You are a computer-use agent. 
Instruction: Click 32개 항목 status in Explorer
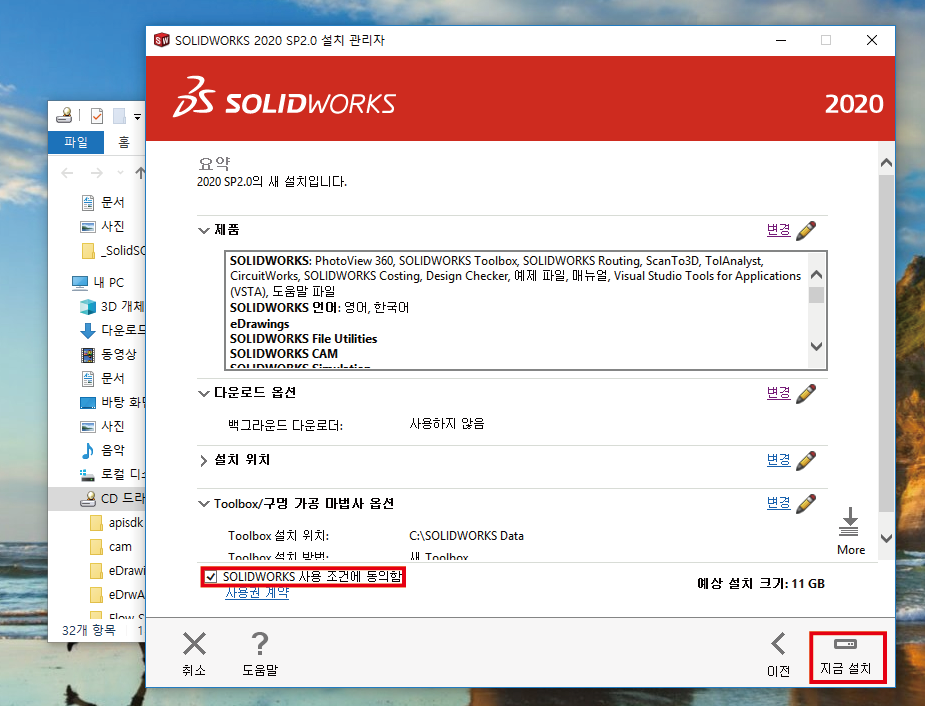pyautogui.click(x=89, y=631)
